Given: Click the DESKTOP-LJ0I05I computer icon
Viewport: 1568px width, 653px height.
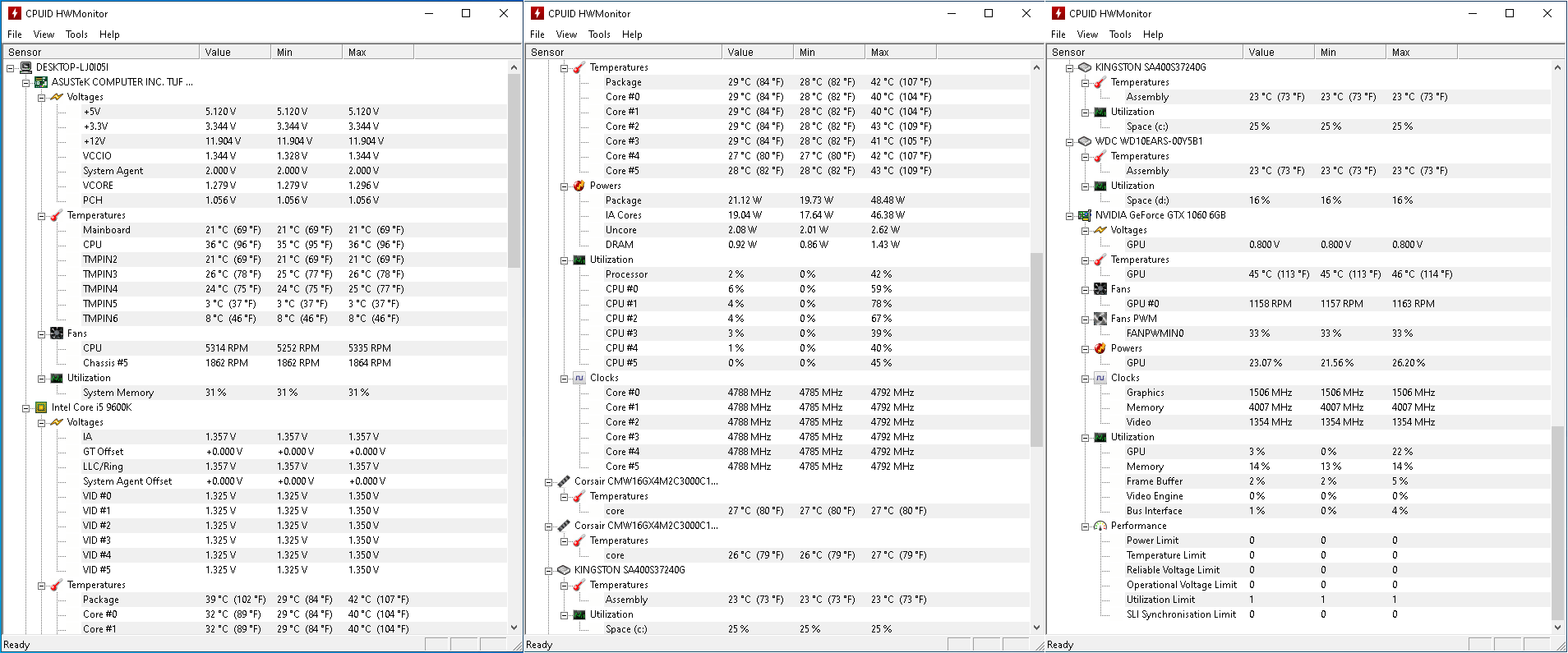Looking at the screenshot, I should point(25,67).
